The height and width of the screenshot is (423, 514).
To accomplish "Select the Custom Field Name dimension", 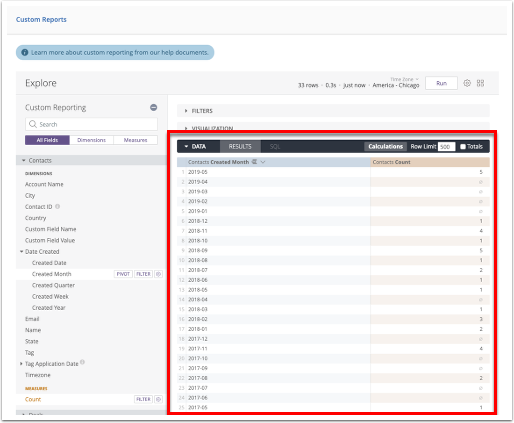I will point(50,229).
